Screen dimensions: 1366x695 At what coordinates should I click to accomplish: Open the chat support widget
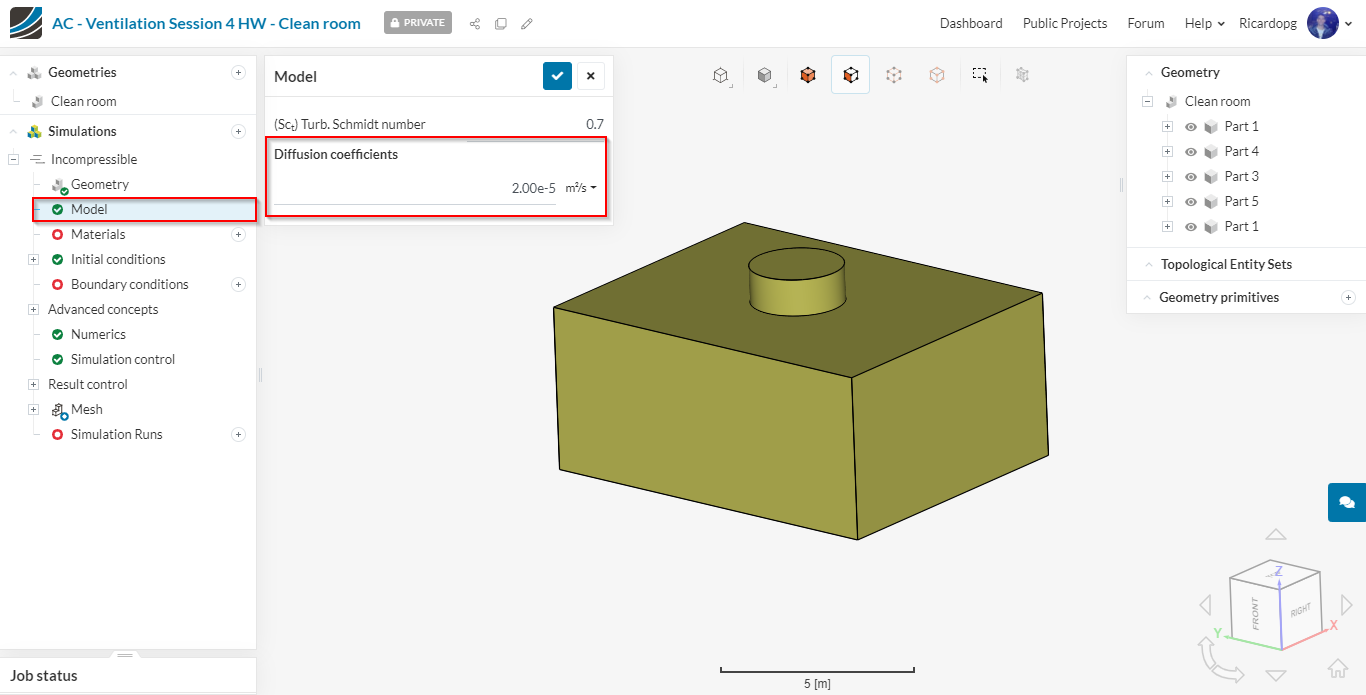click(x=1346, y=502)
